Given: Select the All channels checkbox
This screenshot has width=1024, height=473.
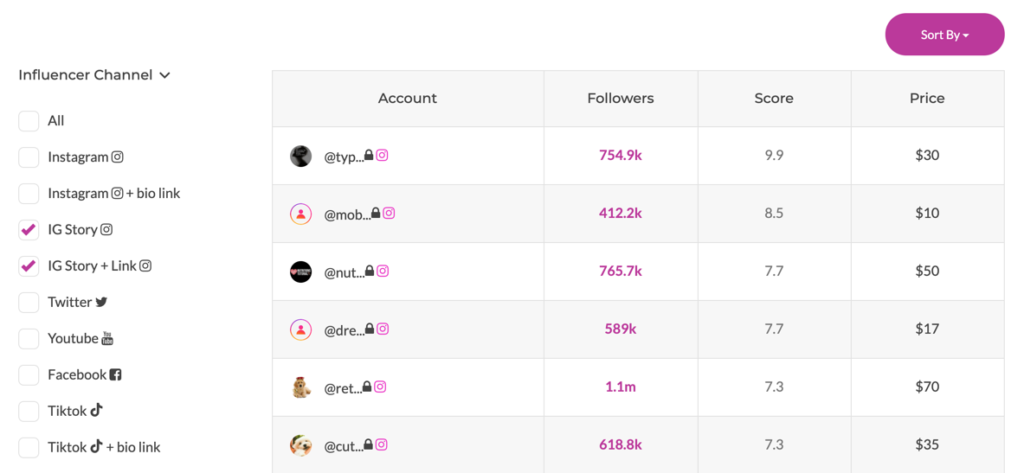Looking at the screenshot, I should click(x=29, y=121).
